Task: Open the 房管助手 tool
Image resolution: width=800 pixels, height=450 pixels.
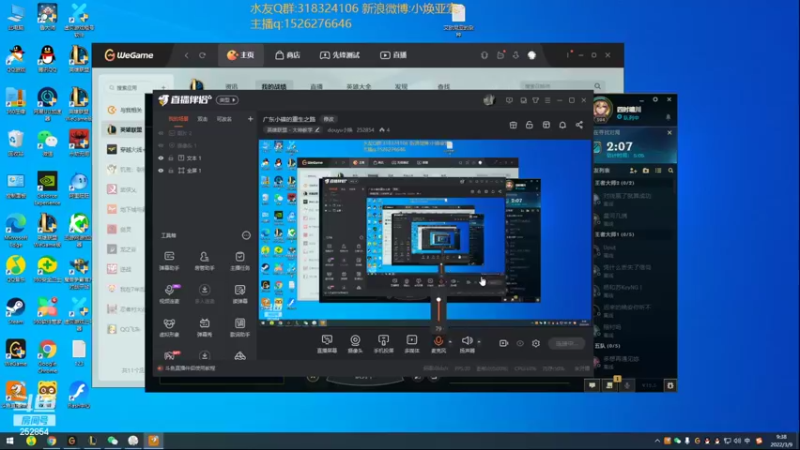Action: click(x=204, y=260)
